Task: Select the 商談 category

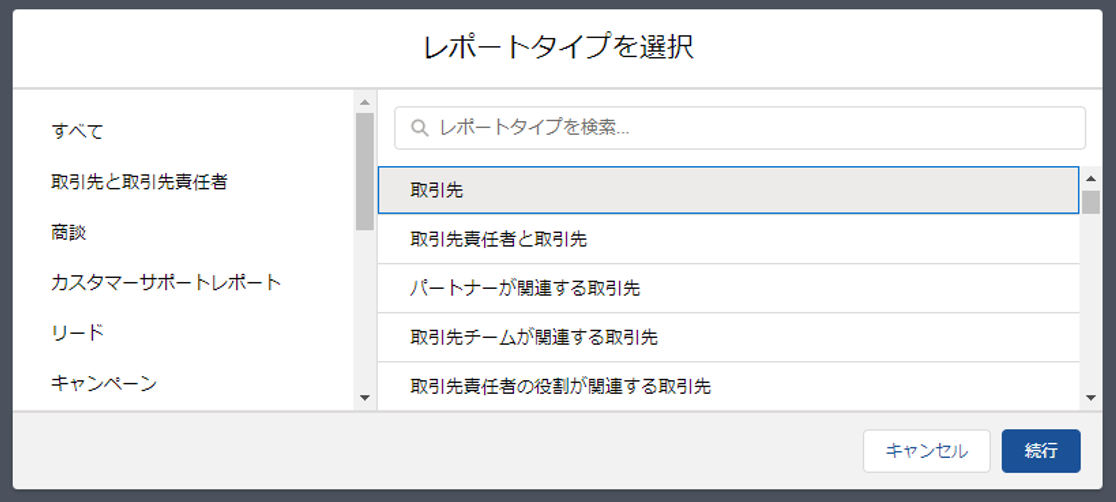Action: (69, 233)
